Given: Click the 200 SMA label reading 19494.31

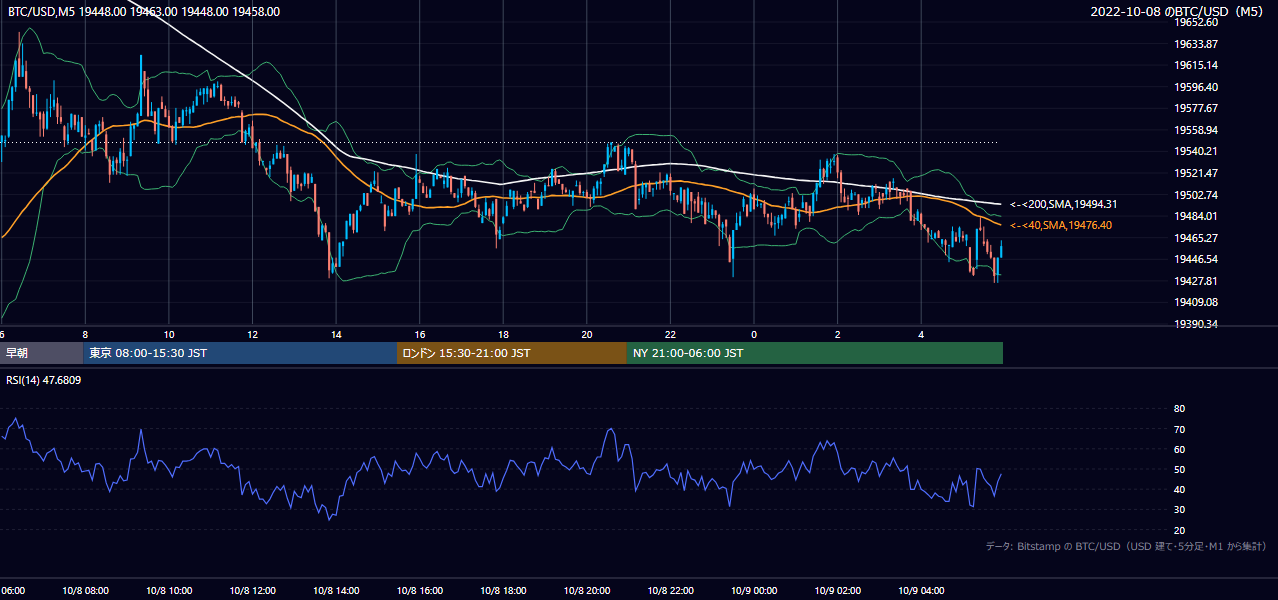Looking at the screenshot, I should [1063, 204].
